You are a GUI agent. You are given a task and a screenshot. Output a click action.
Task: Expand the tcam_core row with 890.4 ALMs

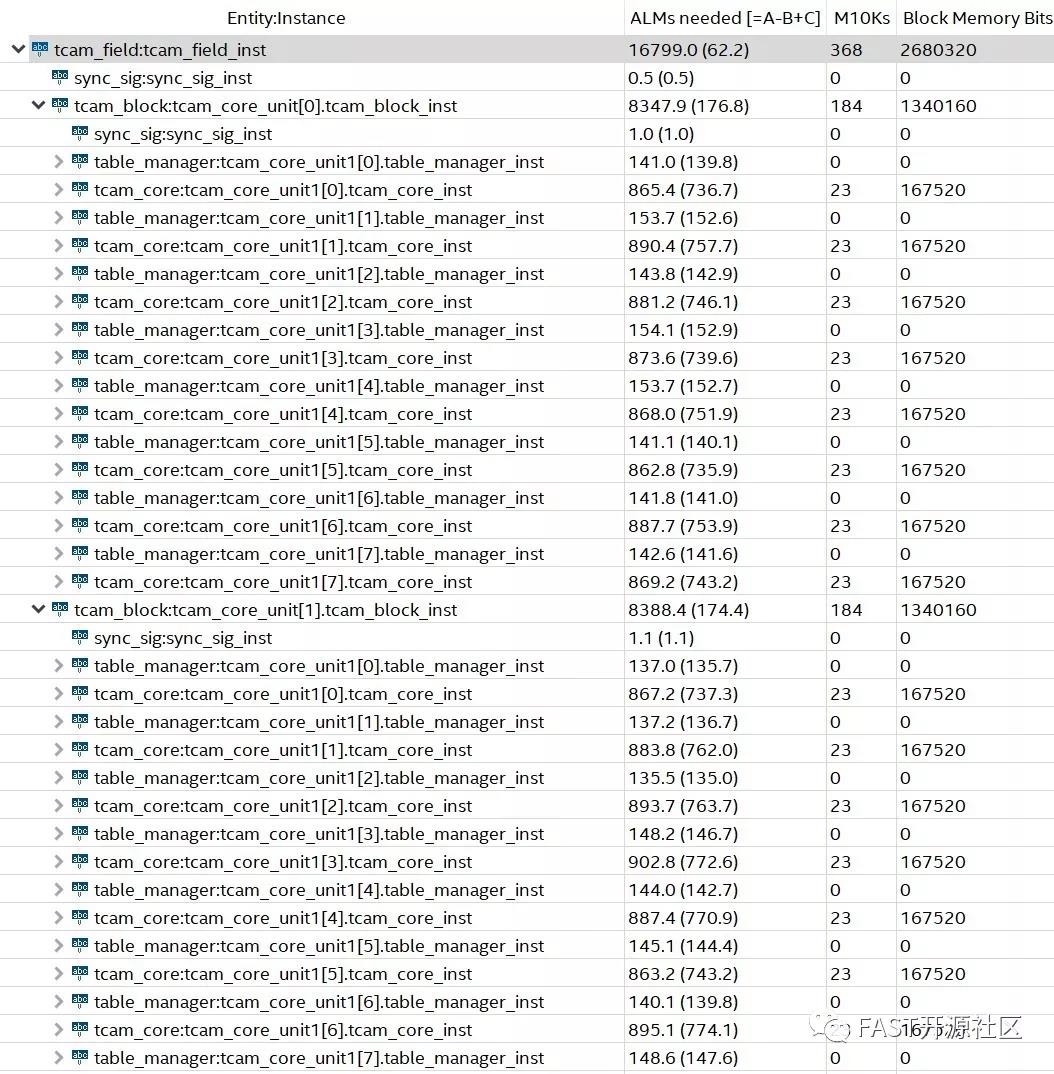pyautogui.click(x=59, y=245)
